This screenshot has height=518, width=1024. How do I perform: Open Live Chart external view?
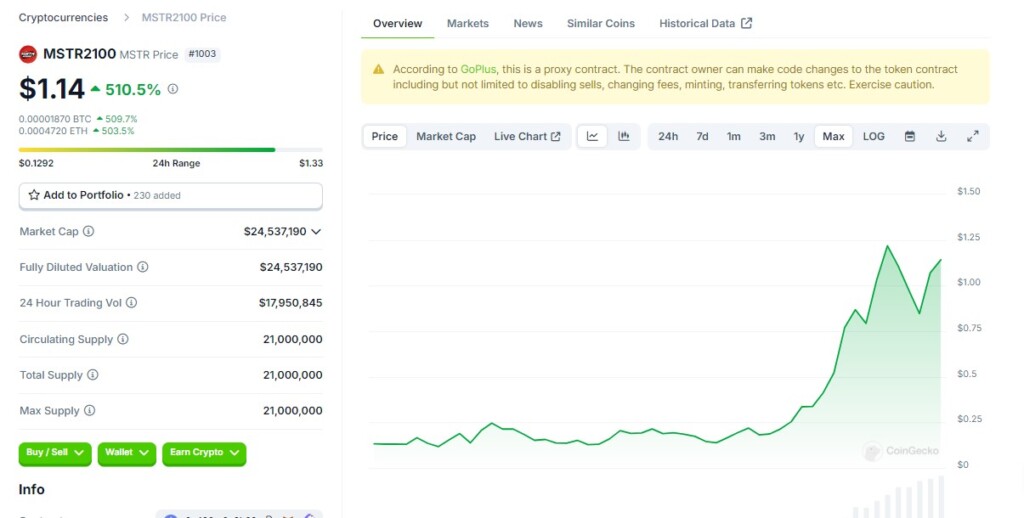tap(527, 137)
